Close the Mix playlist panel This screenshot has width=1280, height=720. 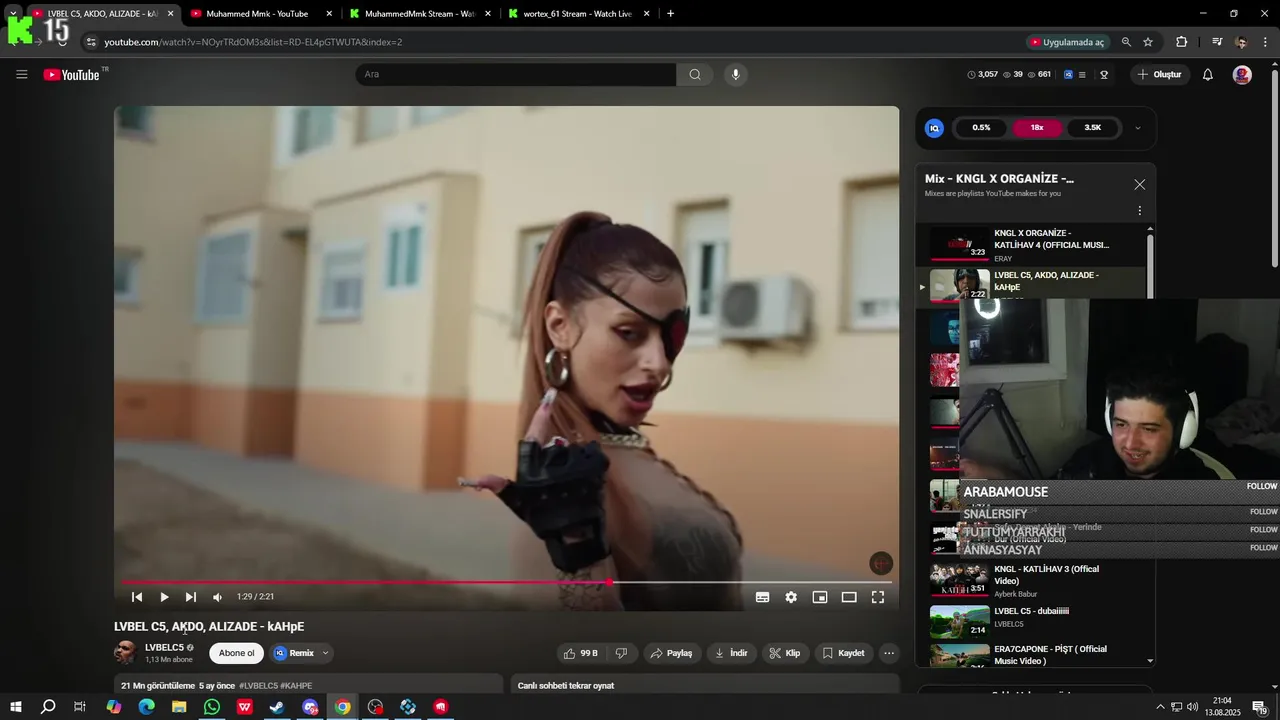(x=1139, y=185)
